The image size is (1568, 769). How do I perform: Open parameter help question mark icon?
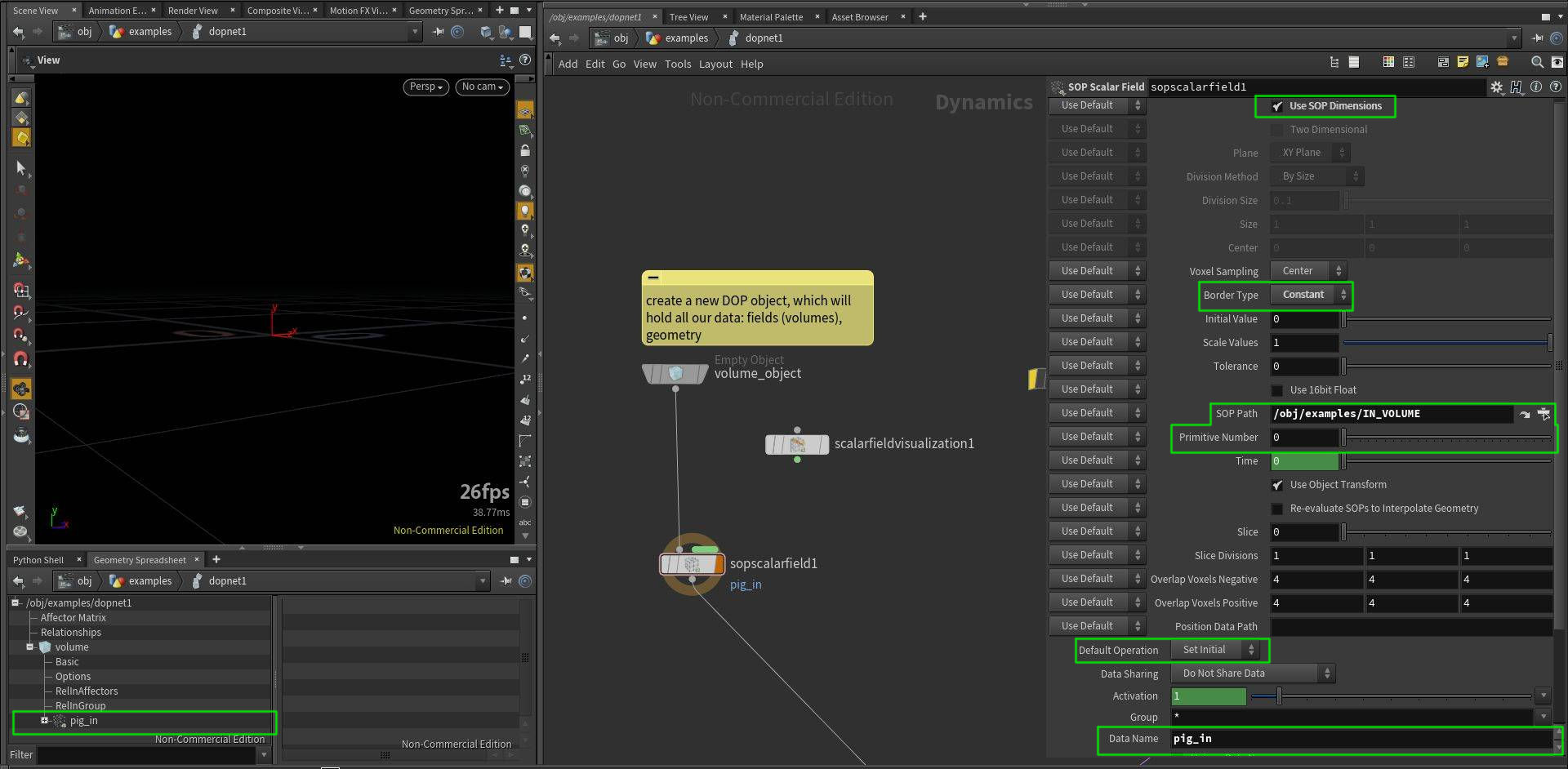click(1556, 87)
